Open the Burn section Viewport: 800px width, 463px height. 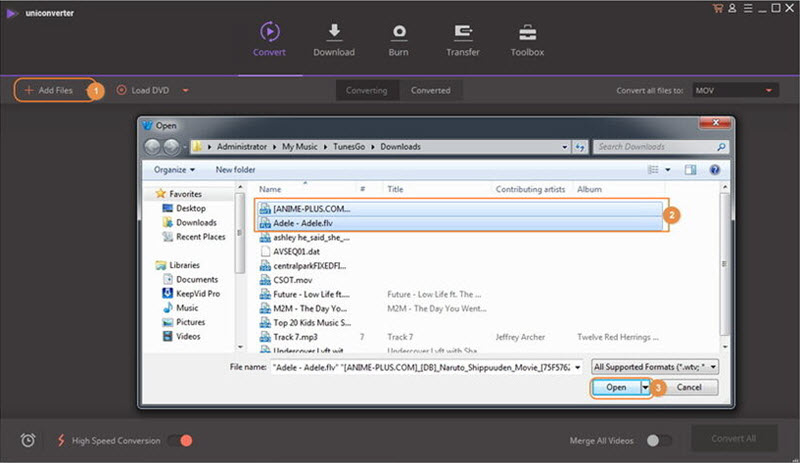pos(398,39)
